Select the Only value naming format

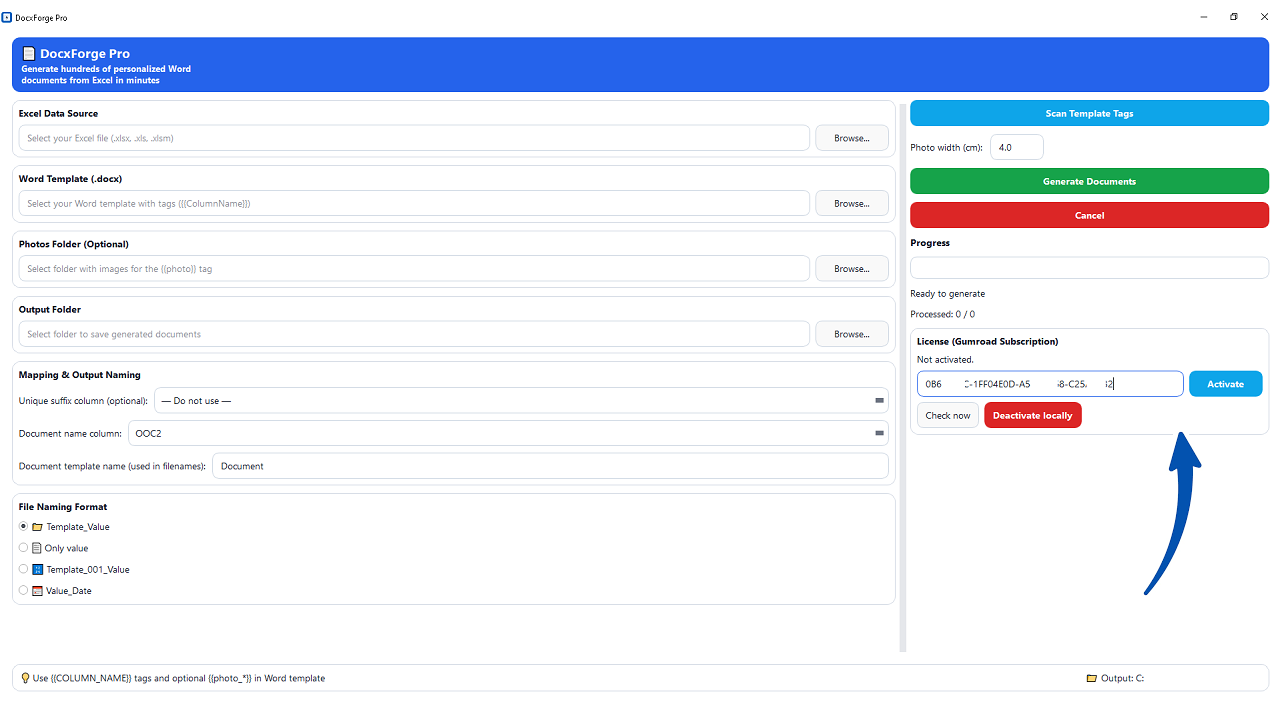(x=23, y=547)
